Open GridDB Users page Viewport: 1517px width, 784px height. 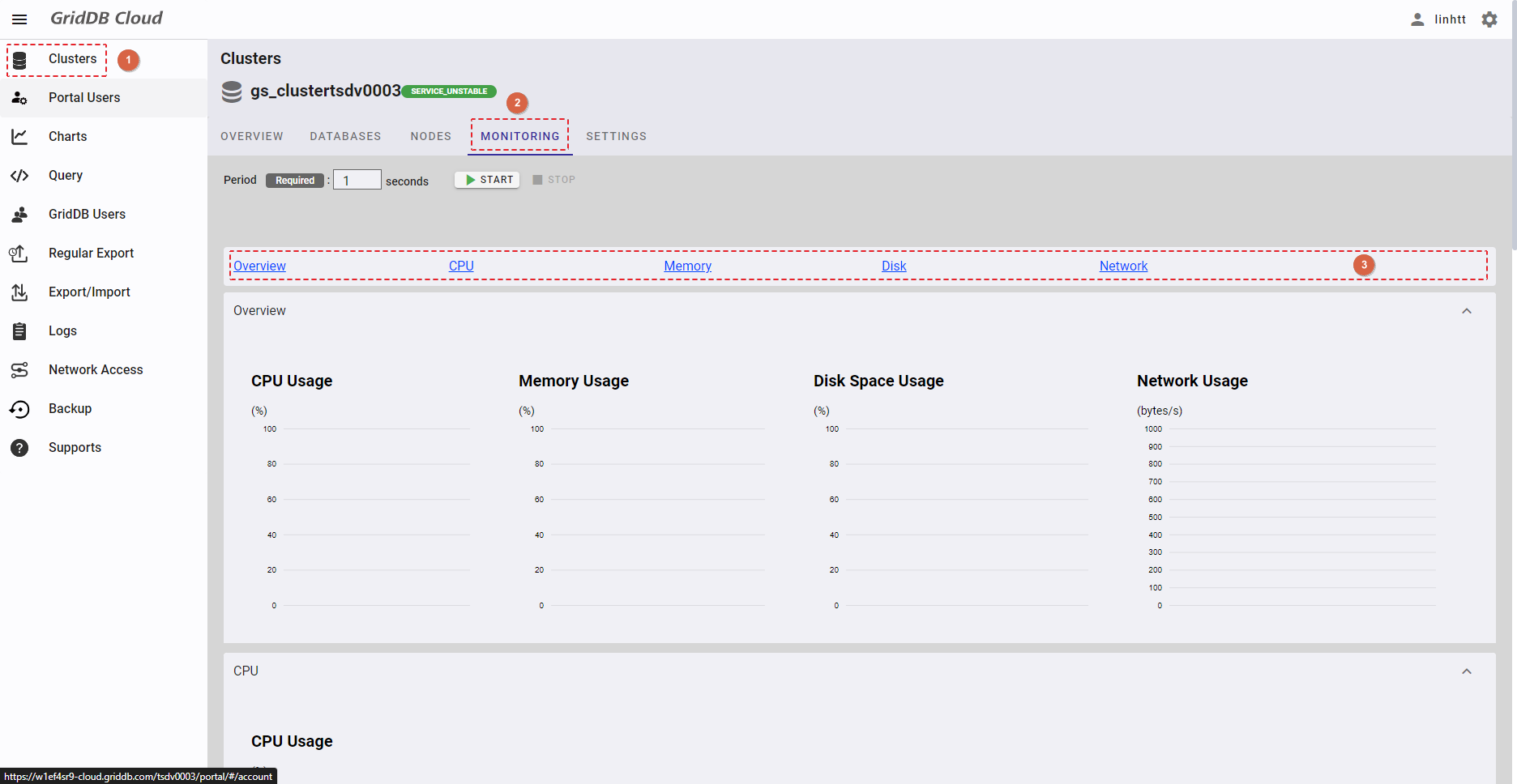click(87, 215)
